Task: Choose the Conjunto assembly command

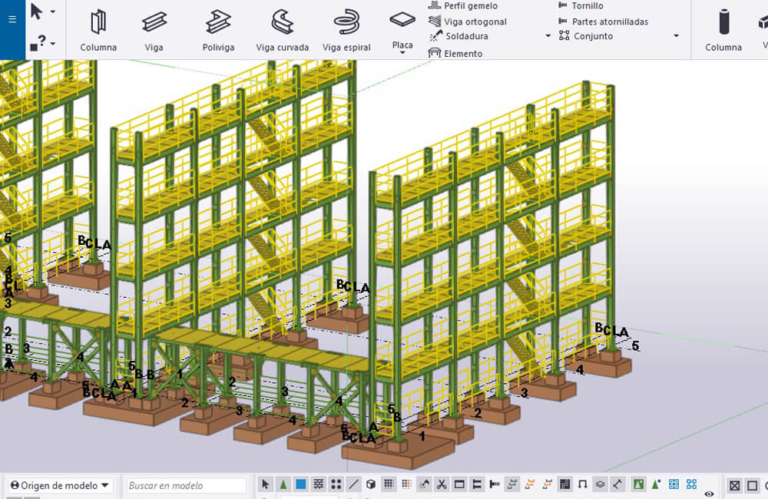Action: pyautogui.click(x=586, y=36)
